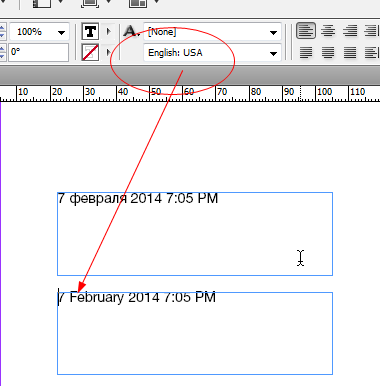Open the 100% scale dropdown arrow
The height and width of the screenshot is (386, 380).
[x=61, y=32]
